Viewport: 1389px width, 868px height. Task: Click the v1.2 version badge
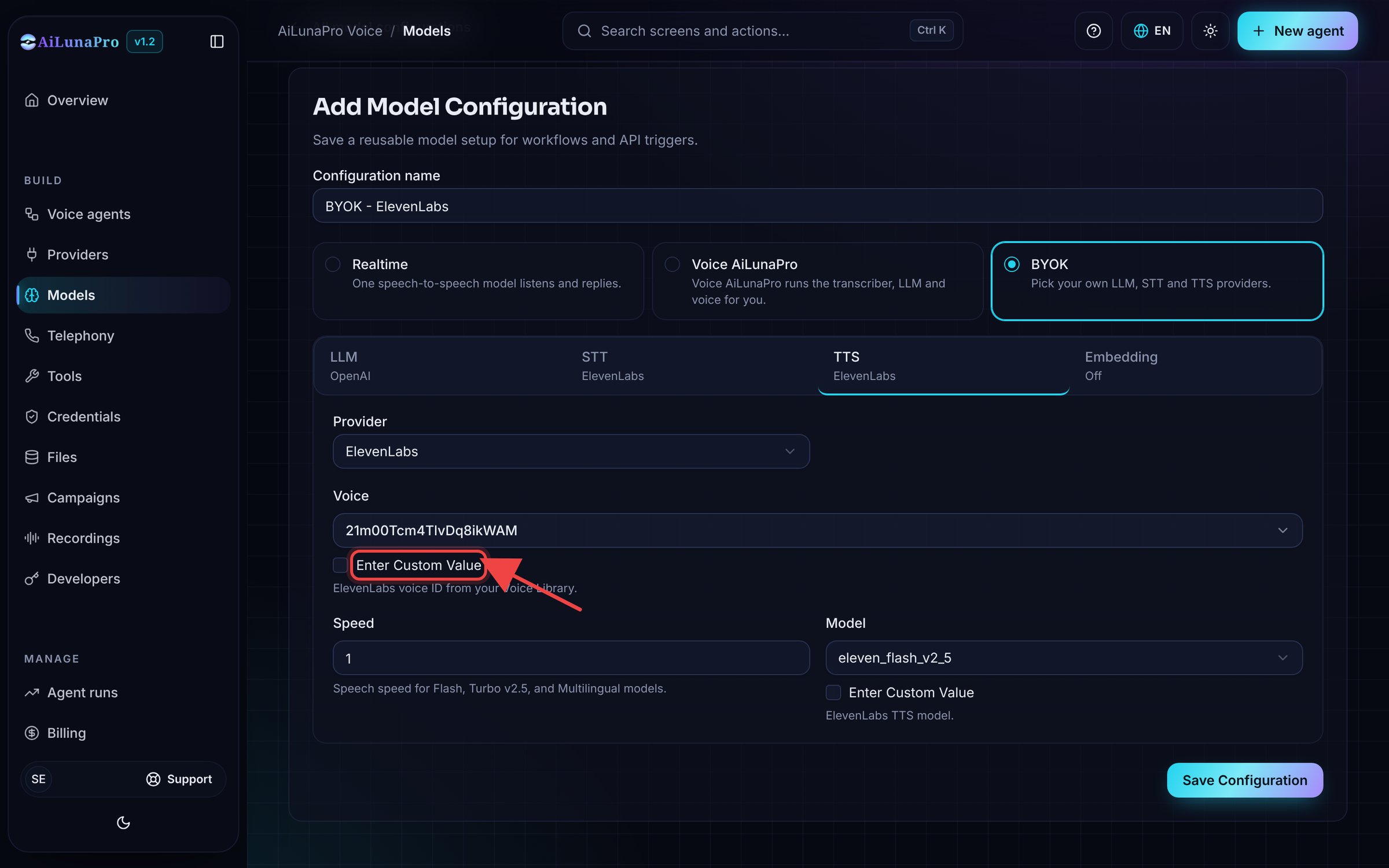pos(145,42)
